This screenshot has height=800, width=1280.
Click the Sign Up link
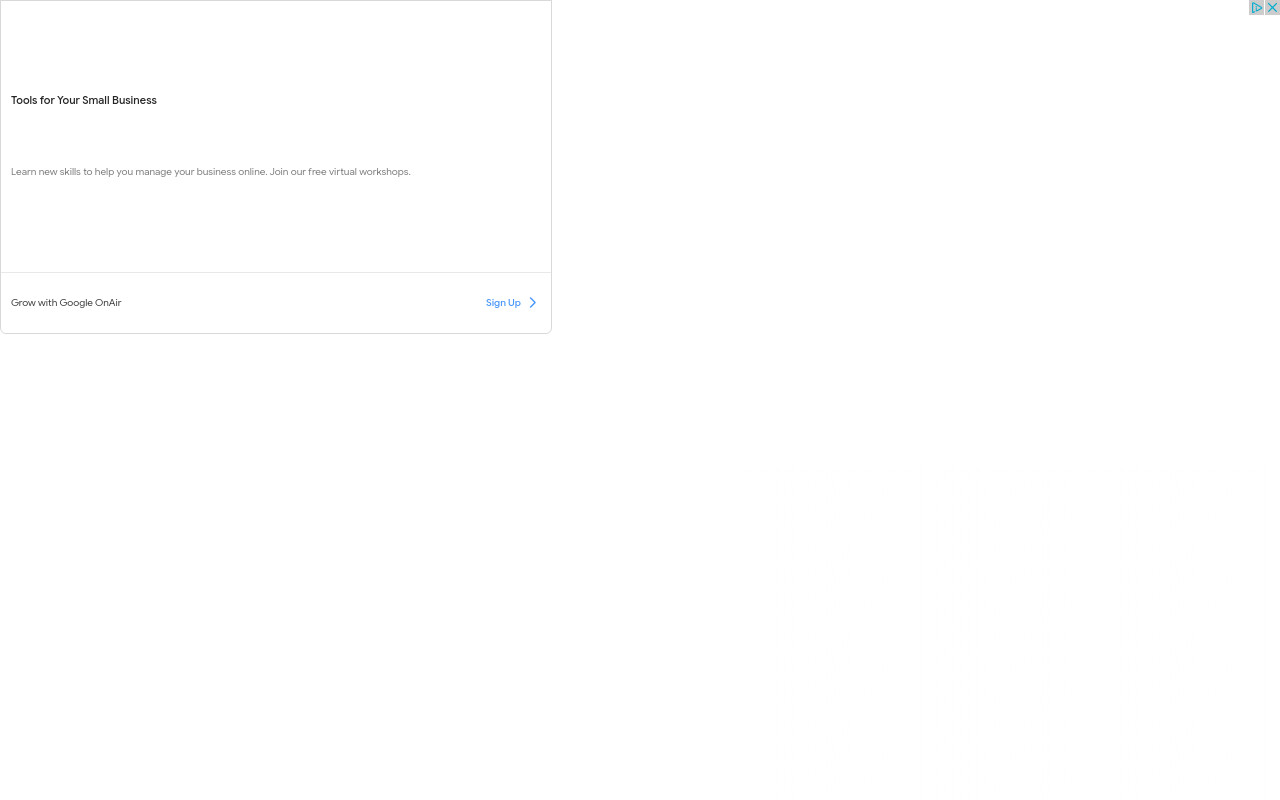point(503,303)
